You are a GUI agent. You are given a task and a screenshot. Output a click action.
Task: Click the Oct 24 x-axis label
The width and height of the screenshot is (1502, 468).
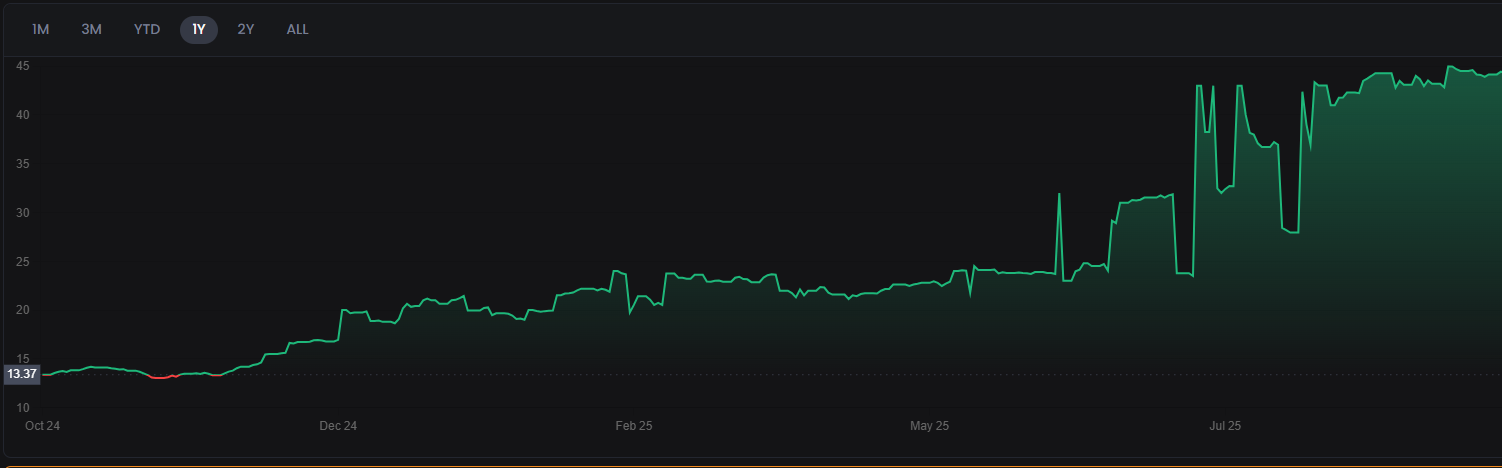pos(43,426)
